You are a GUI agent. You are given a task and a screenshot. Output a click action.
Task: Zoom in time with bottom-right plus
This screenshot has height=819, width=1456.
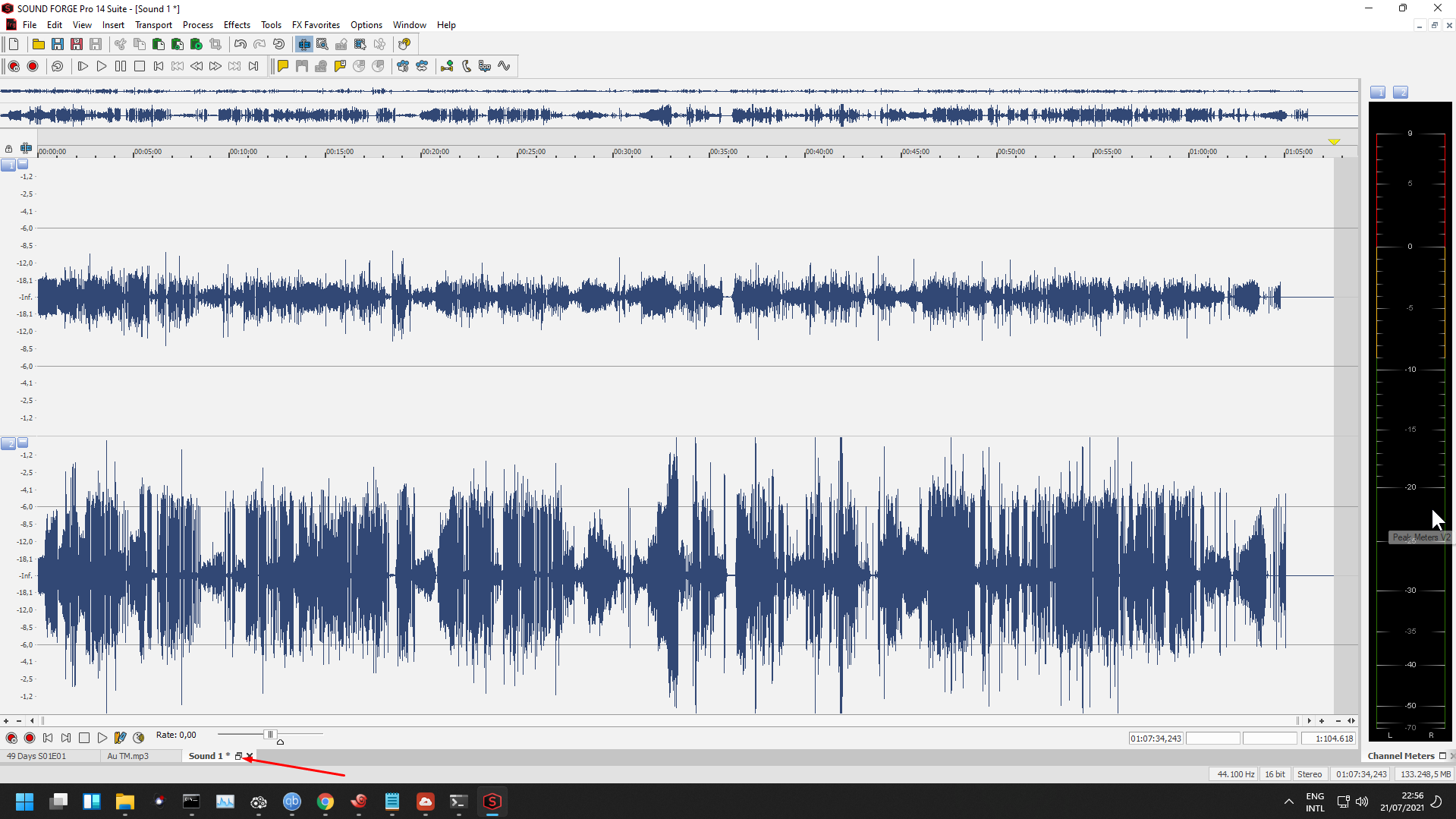1322,721
